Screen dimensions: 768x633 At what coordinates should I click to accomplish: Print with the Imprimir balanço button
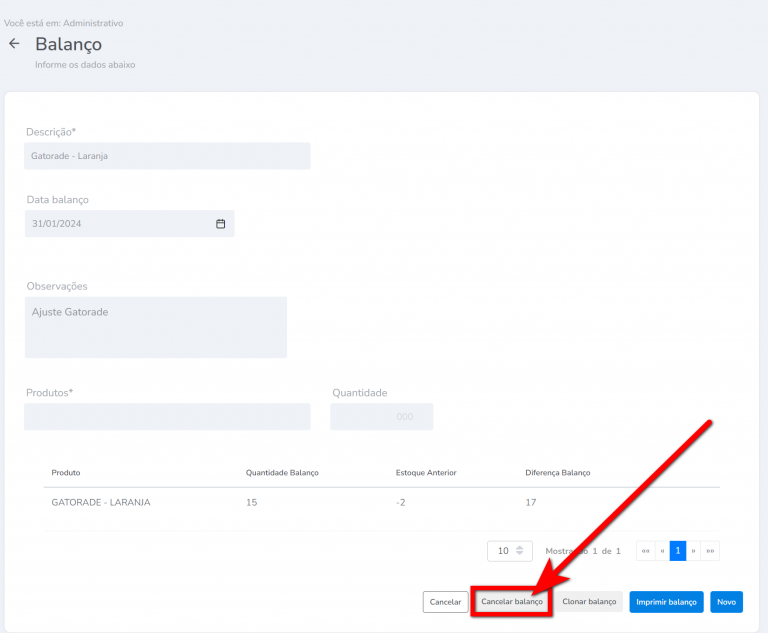tap(666, 602)
